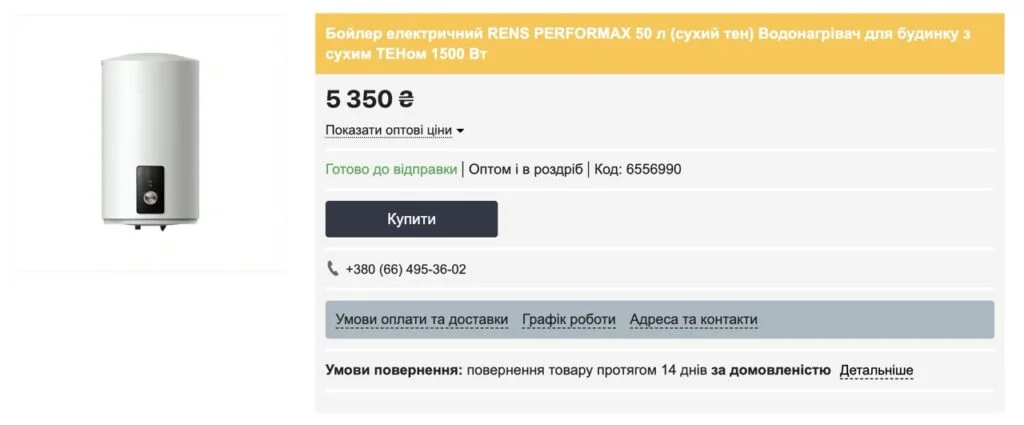Image resolution: width=1024 pixels, height=425 pixels.
Task: Click the product code 6556990
Action: click(653, 169)
